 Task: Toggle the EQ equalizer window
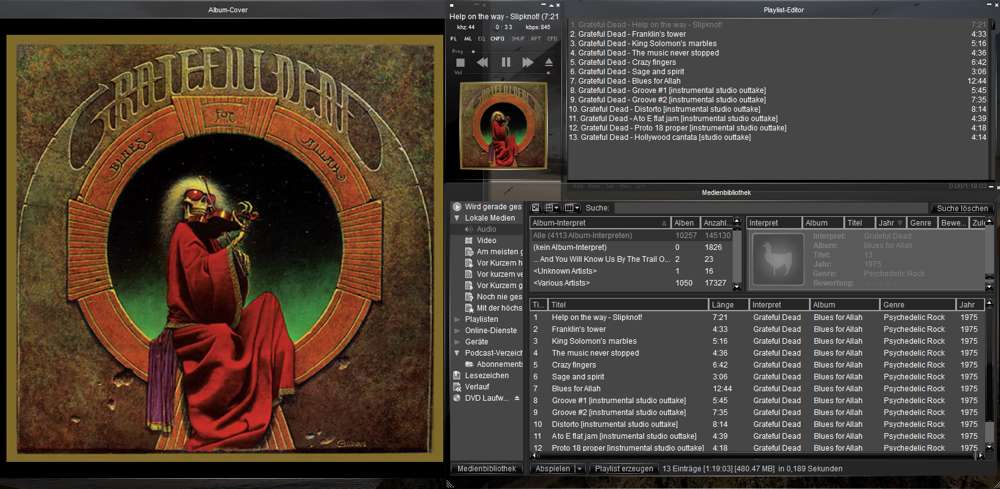click(x=481, y=38)
